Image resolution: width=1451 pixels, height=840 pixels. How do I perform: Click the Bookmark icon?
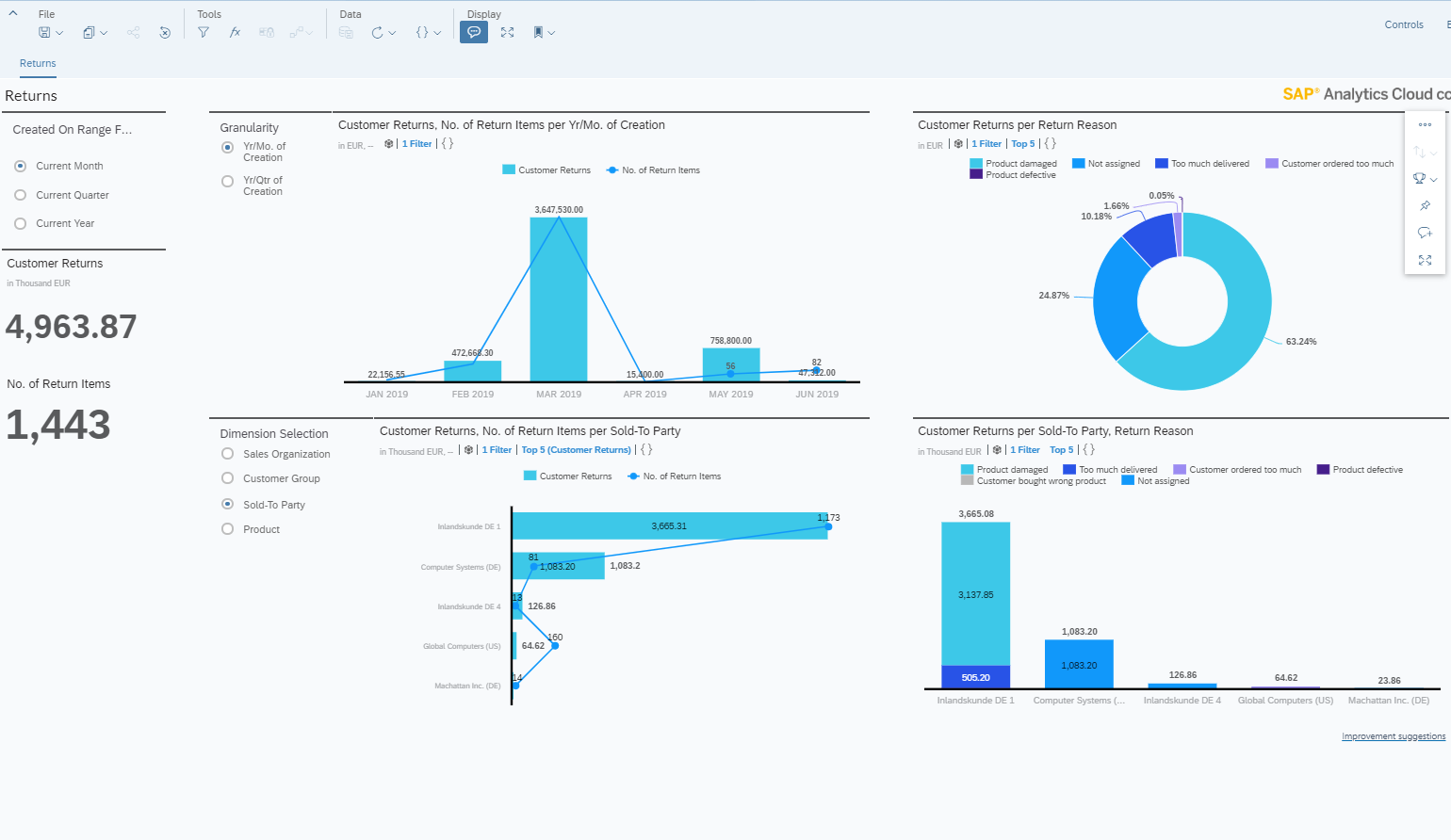[538, 32]
